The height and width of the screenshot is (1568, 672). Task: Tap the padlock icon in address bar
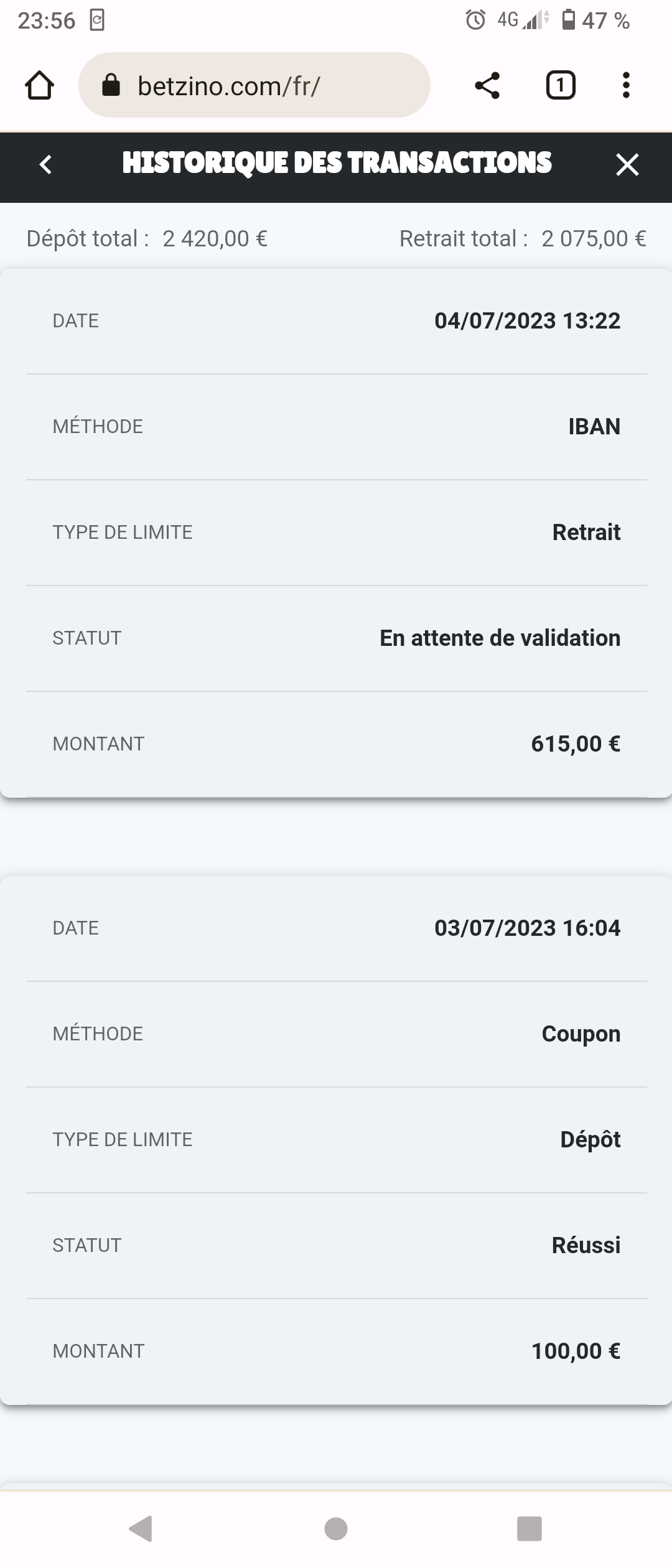point(111,85)
